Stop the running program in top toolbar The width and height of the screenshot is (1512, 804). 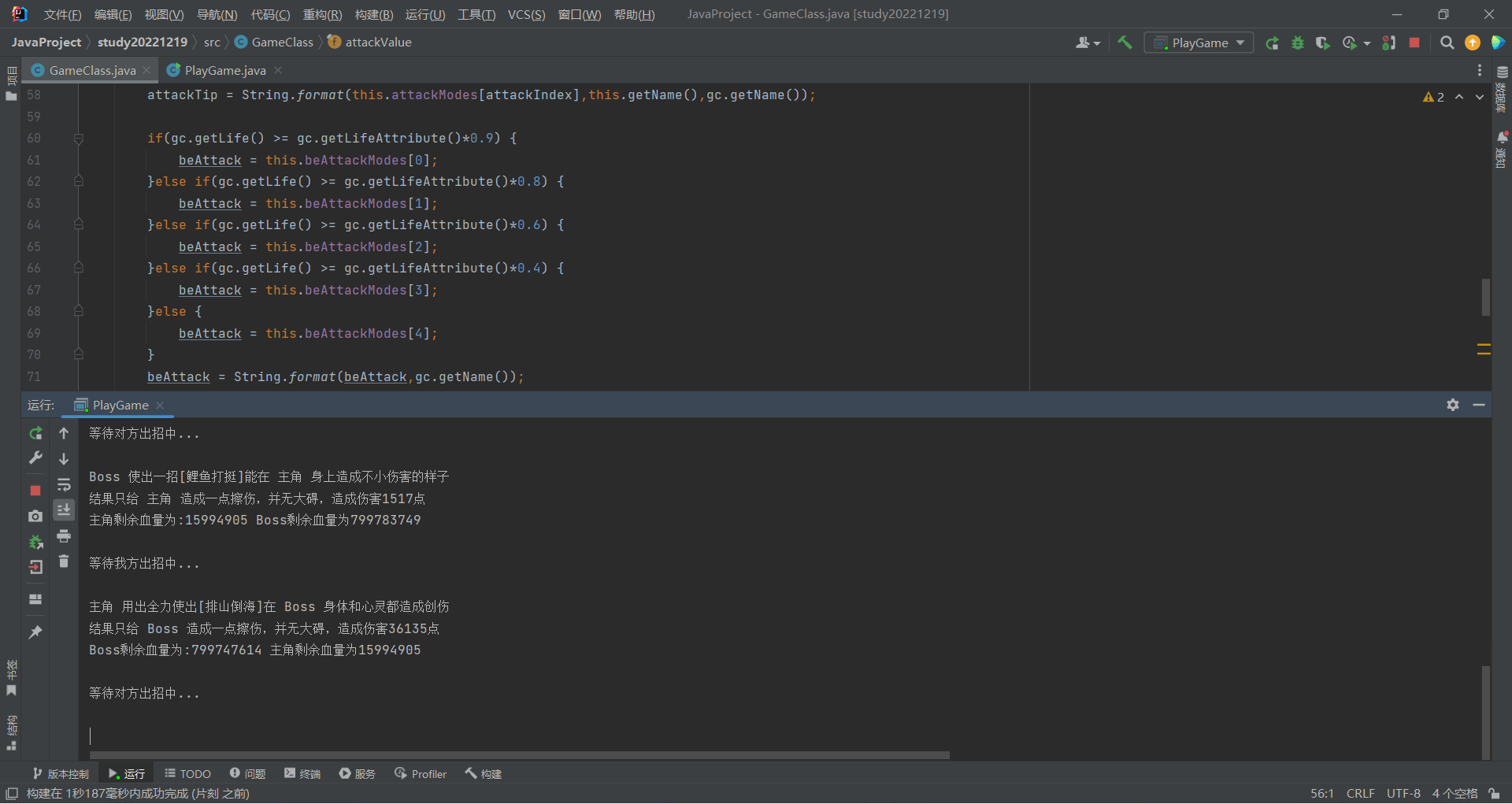pyautogui.click(x=1414, y=43)
